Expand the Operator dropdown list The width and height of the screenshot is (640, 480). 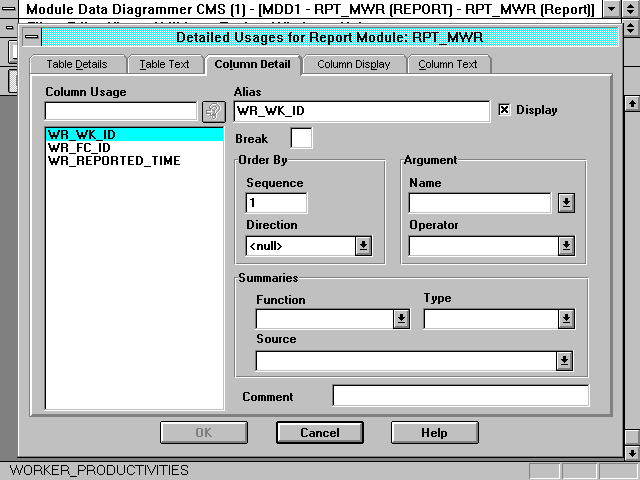pyautogui.click(x=566, y=245)
